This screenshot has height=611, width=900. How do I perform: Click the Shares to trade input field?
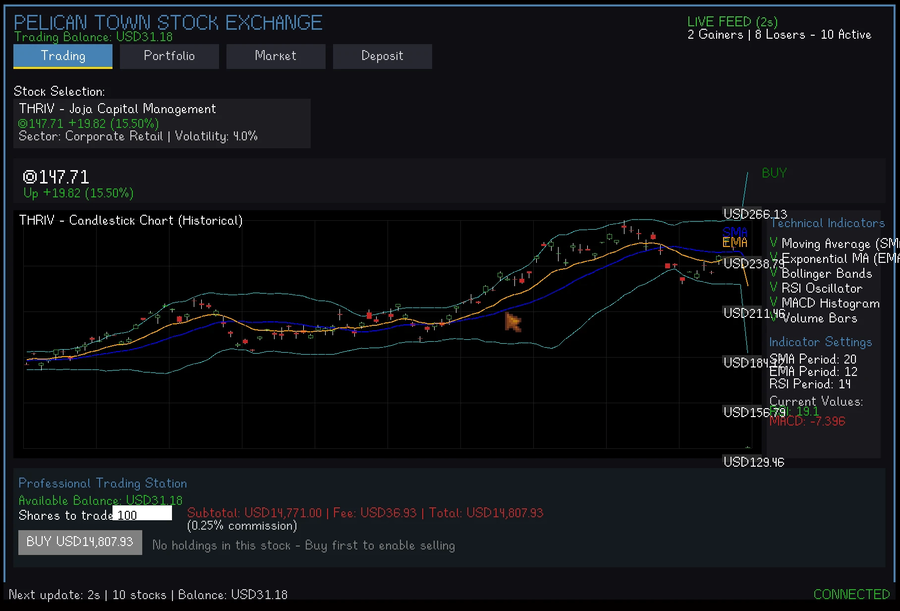(142, 513)
